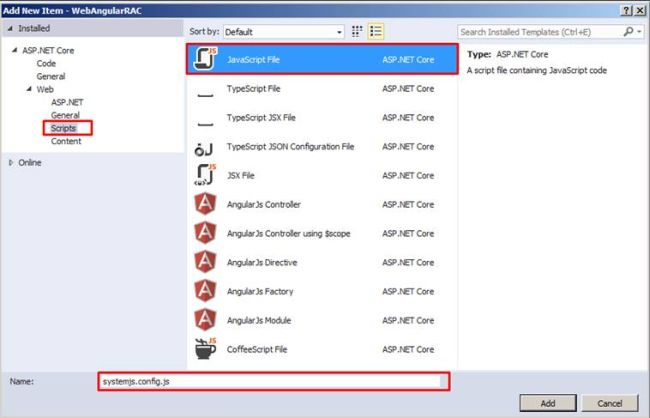The height and width of the screenshot is (418, 650).
Task: Collapse the Installed section
Action: [x=10, y=29]
